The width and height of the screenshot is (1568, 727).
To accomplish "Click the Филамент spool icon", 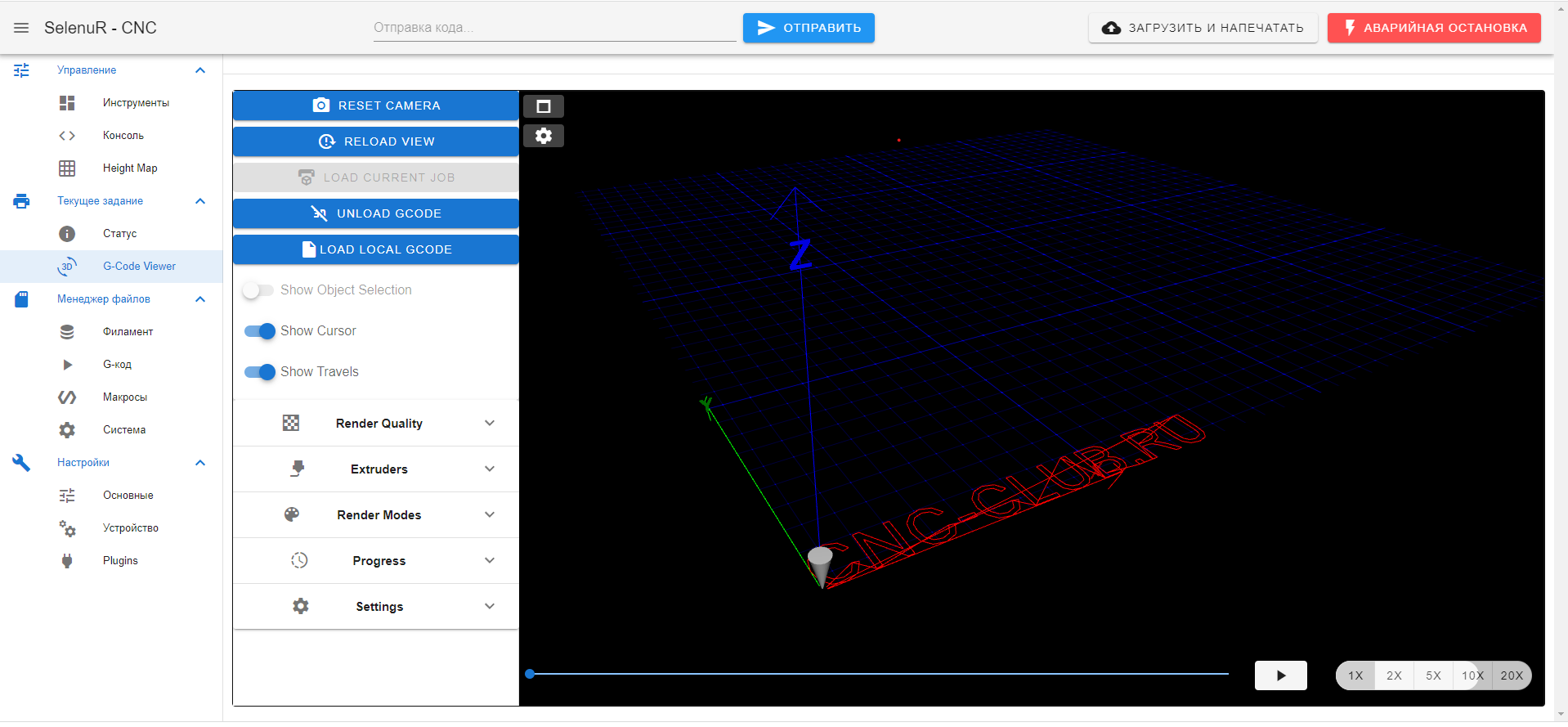I will [67, 332].
